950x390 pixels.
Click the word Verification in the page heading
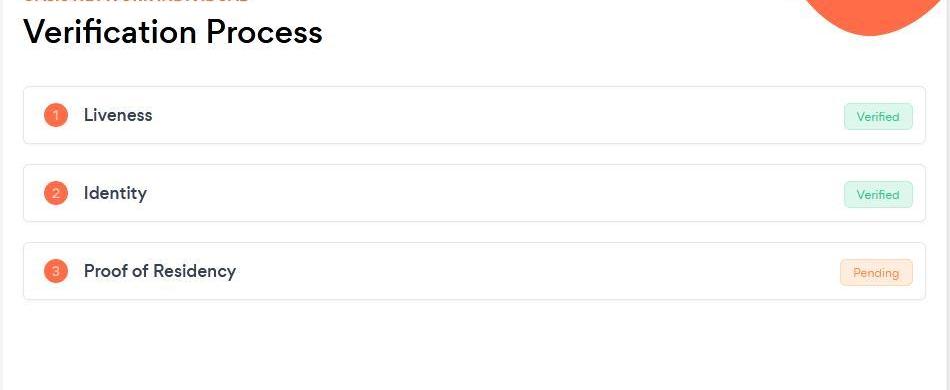coord(110,31)
